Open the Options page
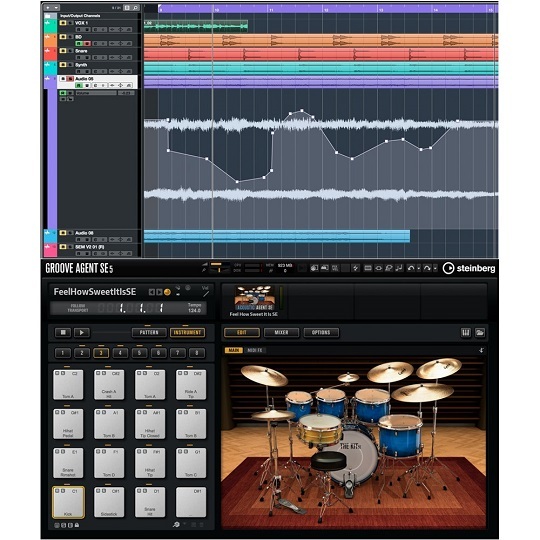Screen dimensions: 540x540 point(321,332)
